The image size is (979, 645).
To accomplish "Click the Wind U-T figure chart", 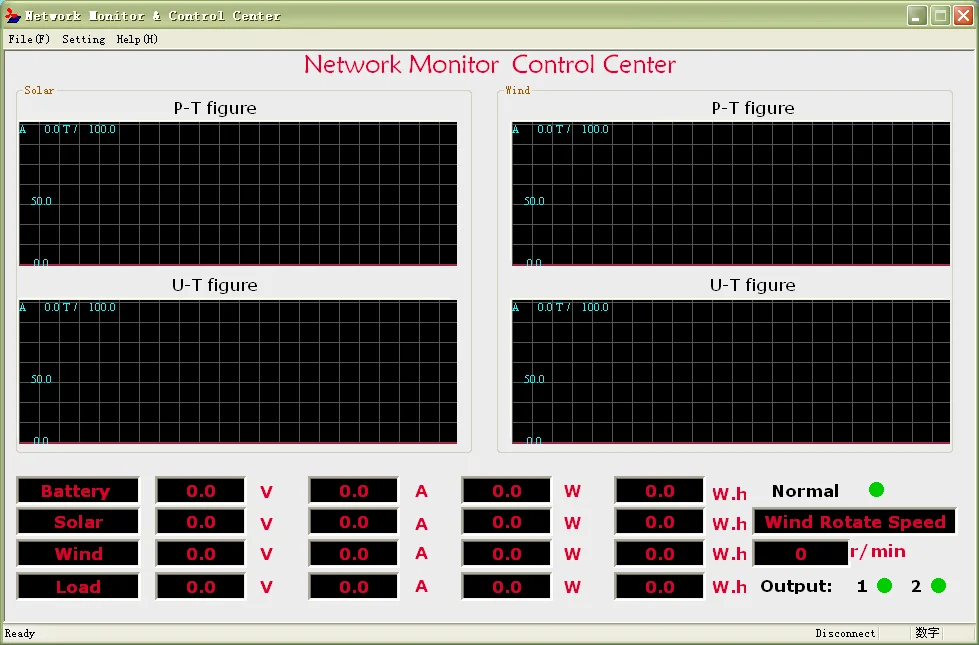I will click(731, 371).
